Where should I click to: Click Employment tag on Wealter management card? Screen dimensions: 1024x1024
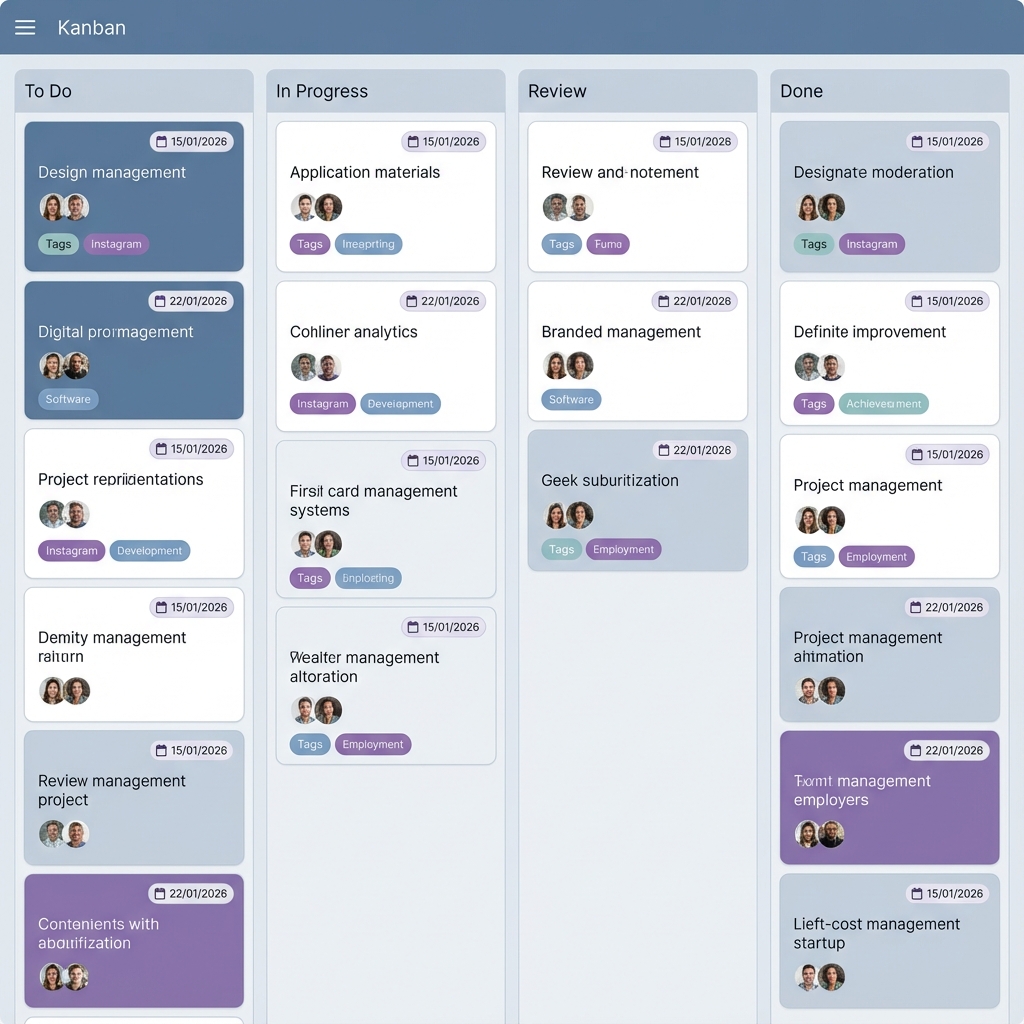tap(373, 744)
